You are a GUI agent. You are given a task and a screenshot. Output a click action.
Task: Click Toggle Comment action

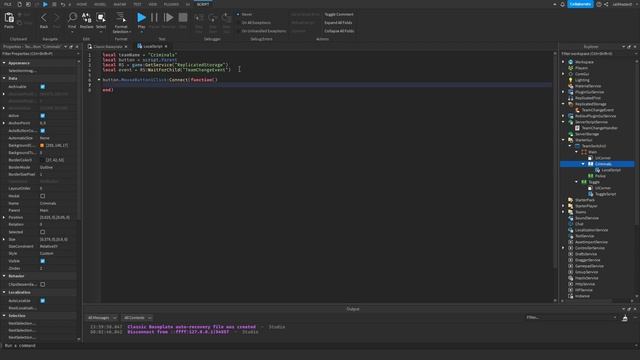(339, 14)
